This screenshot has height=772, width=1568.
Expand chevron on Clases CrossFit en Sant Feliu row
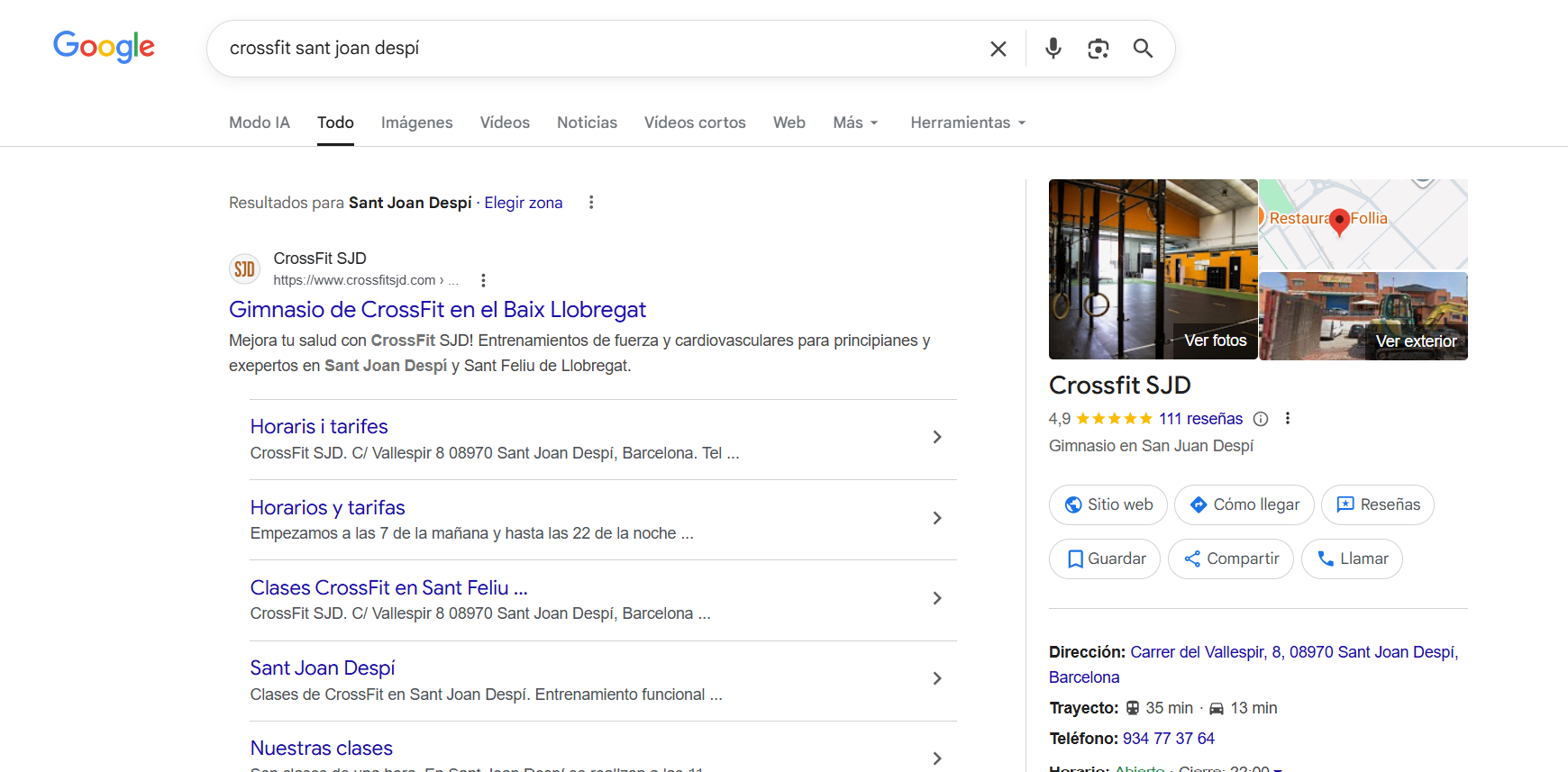tap(937, 598)
